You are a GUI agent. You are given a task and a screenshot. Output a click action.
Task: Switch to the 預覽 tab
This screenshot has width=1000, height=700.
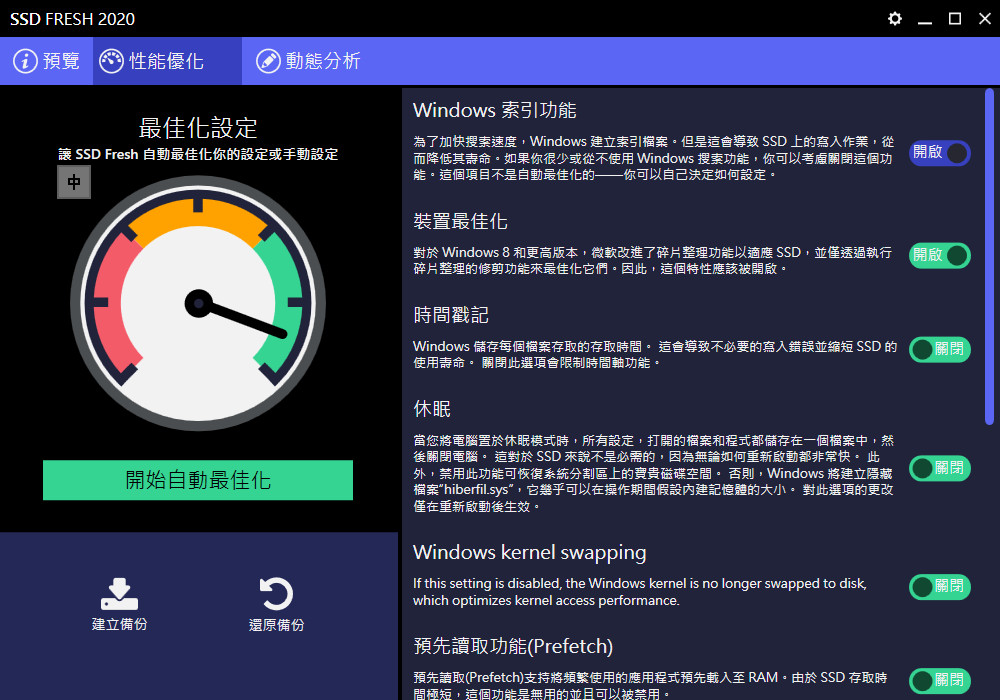(x=47, y=61)
